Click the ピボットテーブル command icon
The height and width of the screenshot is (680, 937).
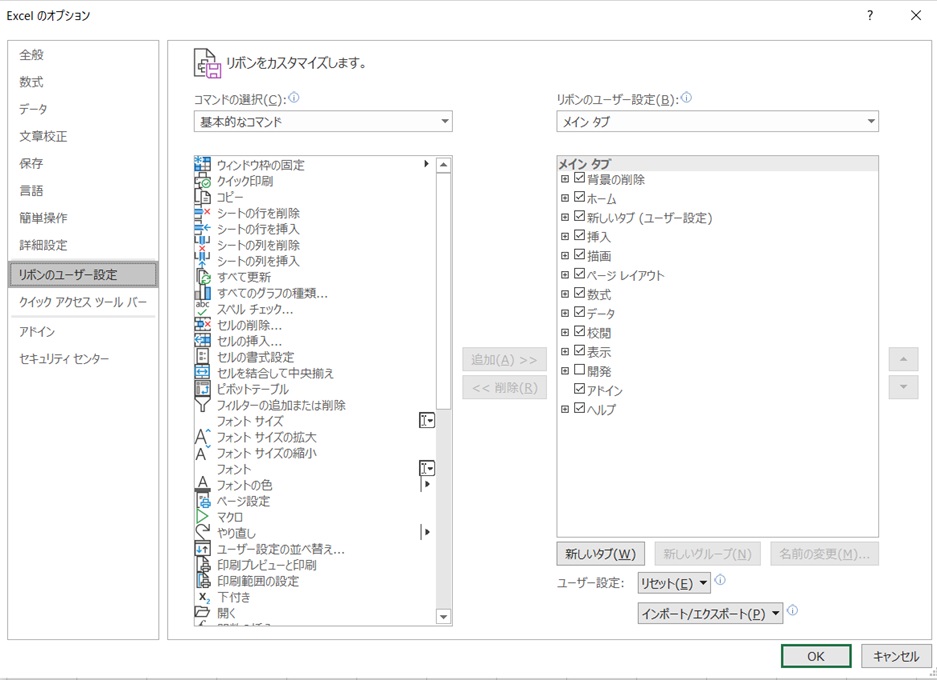pyautogui.click(x=203, y=389)
